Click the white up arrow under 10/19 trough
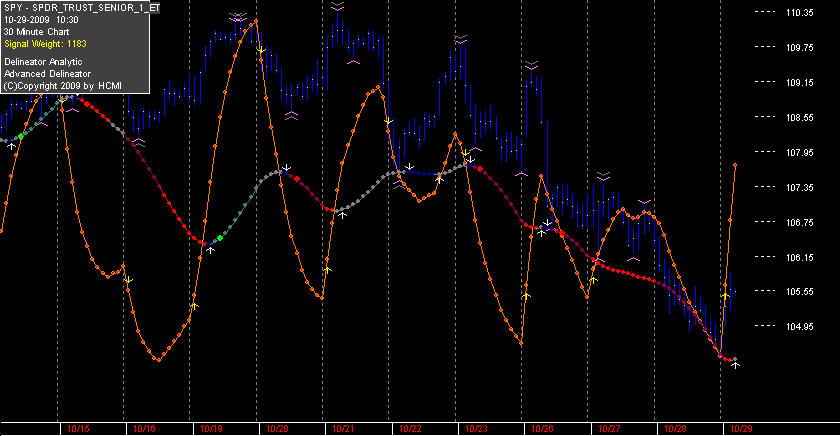This screenshot has height=436, width=840. click(x=211, y=250)
